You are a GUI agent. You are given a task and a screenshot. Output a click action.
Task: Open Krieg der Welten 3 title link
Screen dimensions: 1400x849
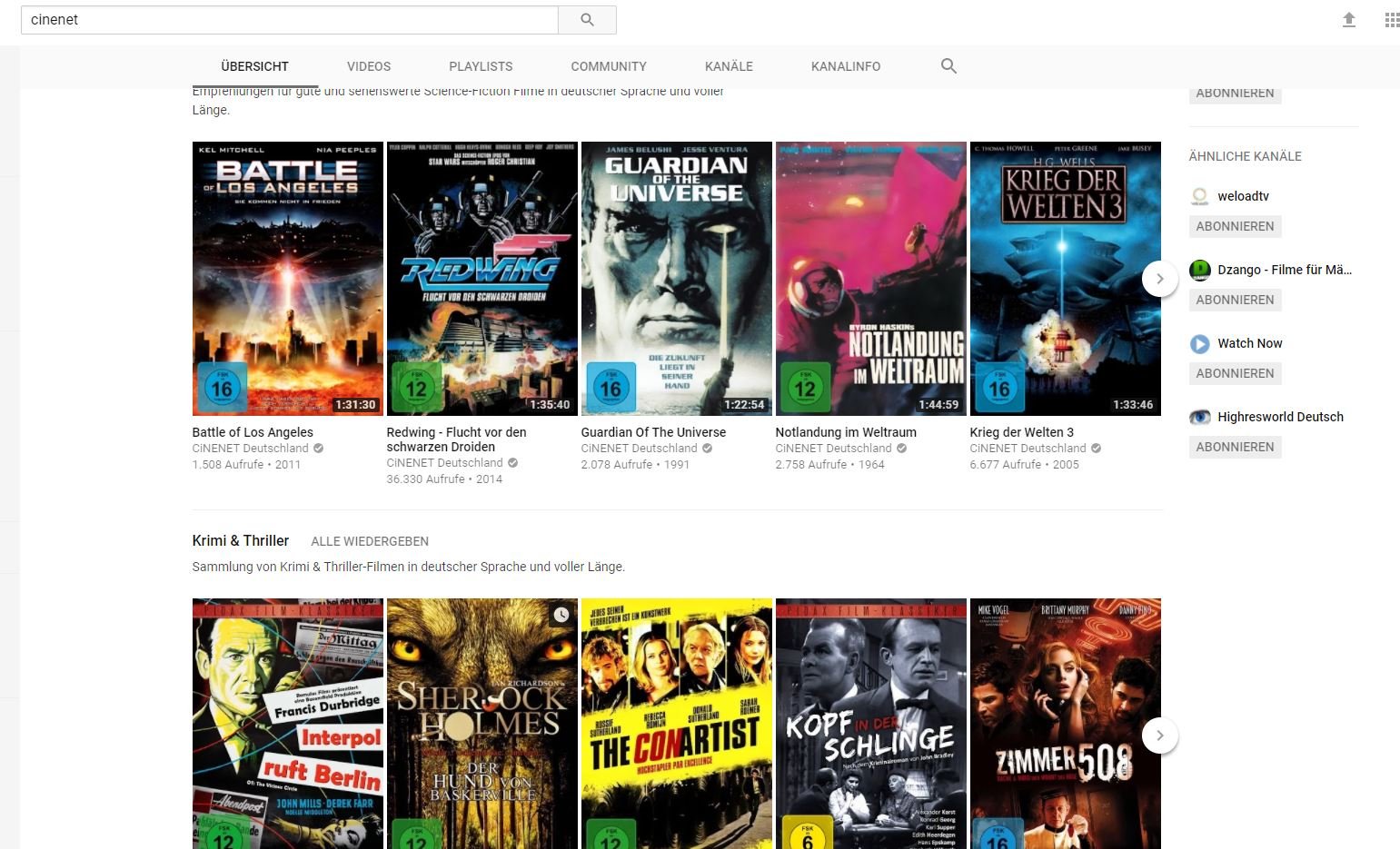coord(1022,432)
